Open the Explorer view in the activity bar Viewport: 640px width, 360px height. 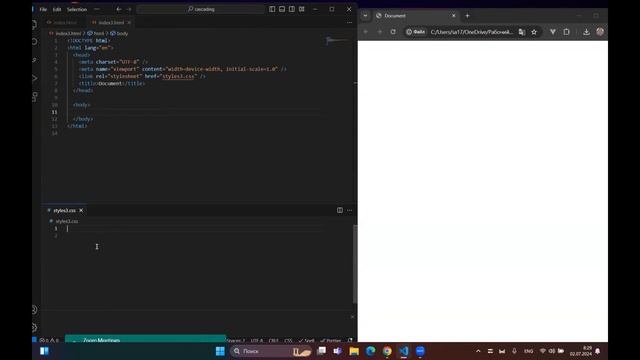click(35, 24)
